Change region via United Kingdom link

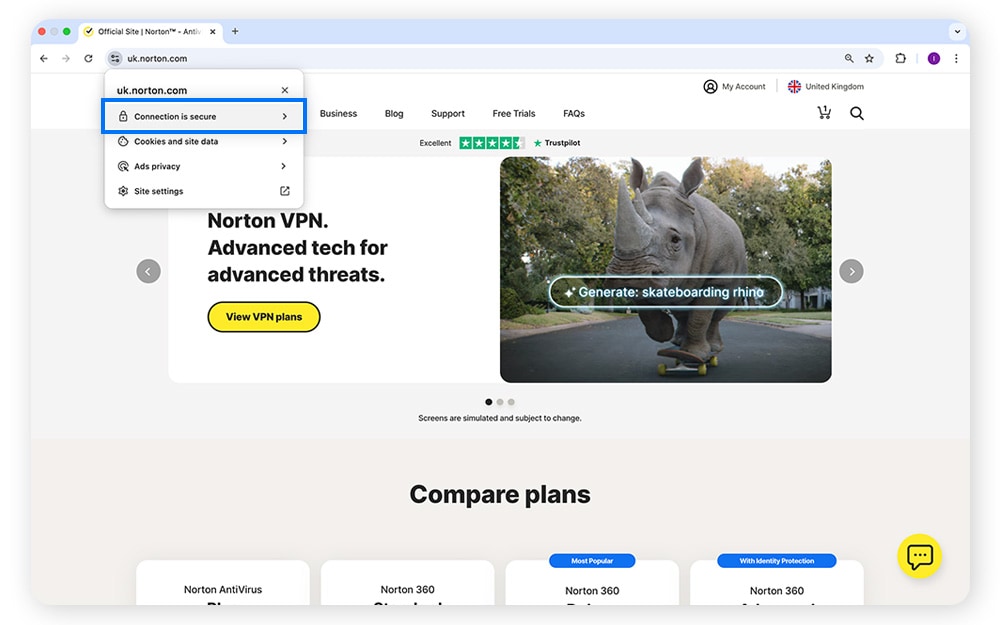pyautogui.click(x=826, y=86)
